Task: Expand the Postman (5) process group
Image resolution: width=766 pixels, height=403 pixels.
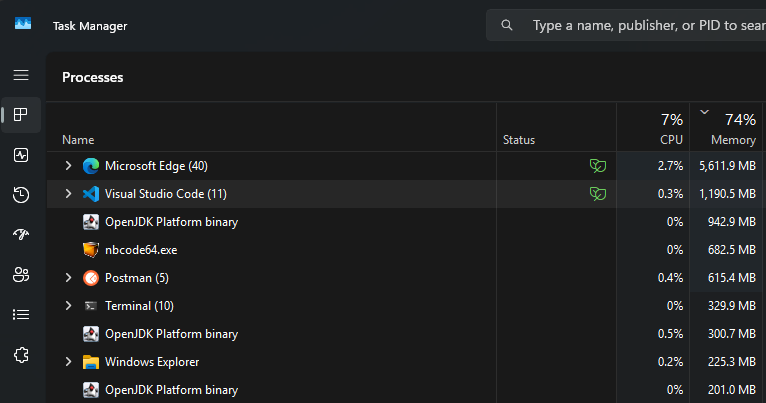Action: (68, 278)
